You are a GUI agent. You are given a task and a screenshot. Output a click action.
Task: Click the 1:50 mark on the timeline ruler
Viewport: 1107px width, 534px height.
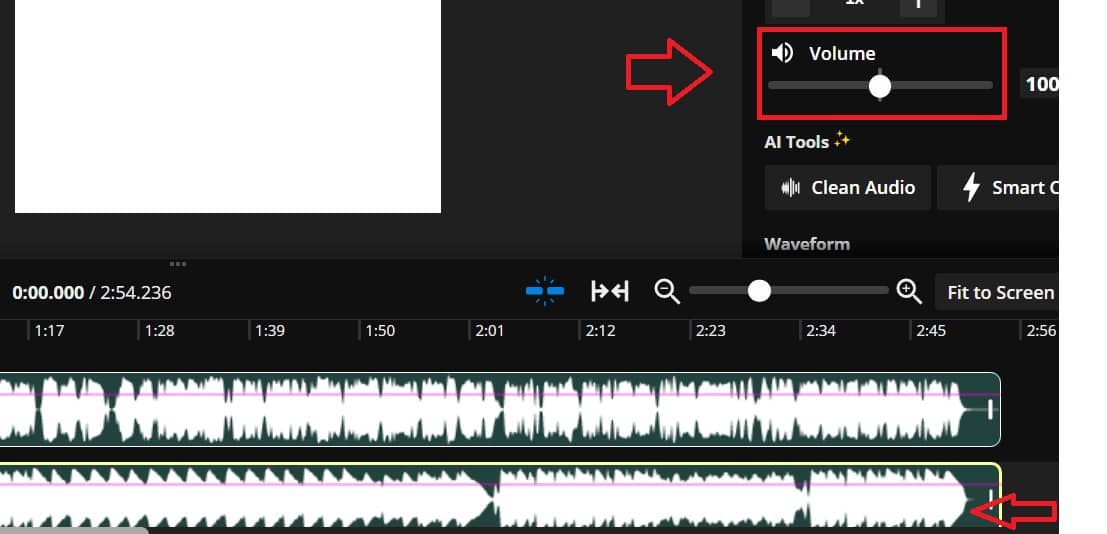pyautogui.click(x=380, y=331)
